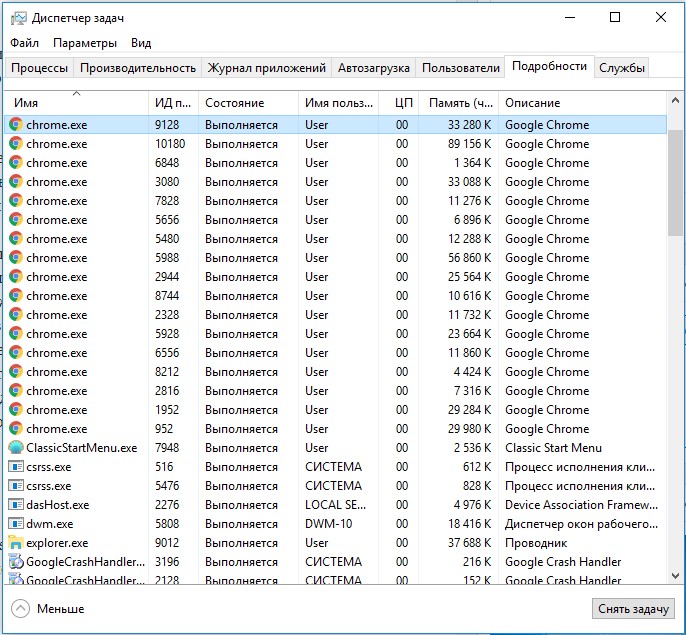
Task: Click the dwm.exe process icon
Action: (x=16, y=524)
